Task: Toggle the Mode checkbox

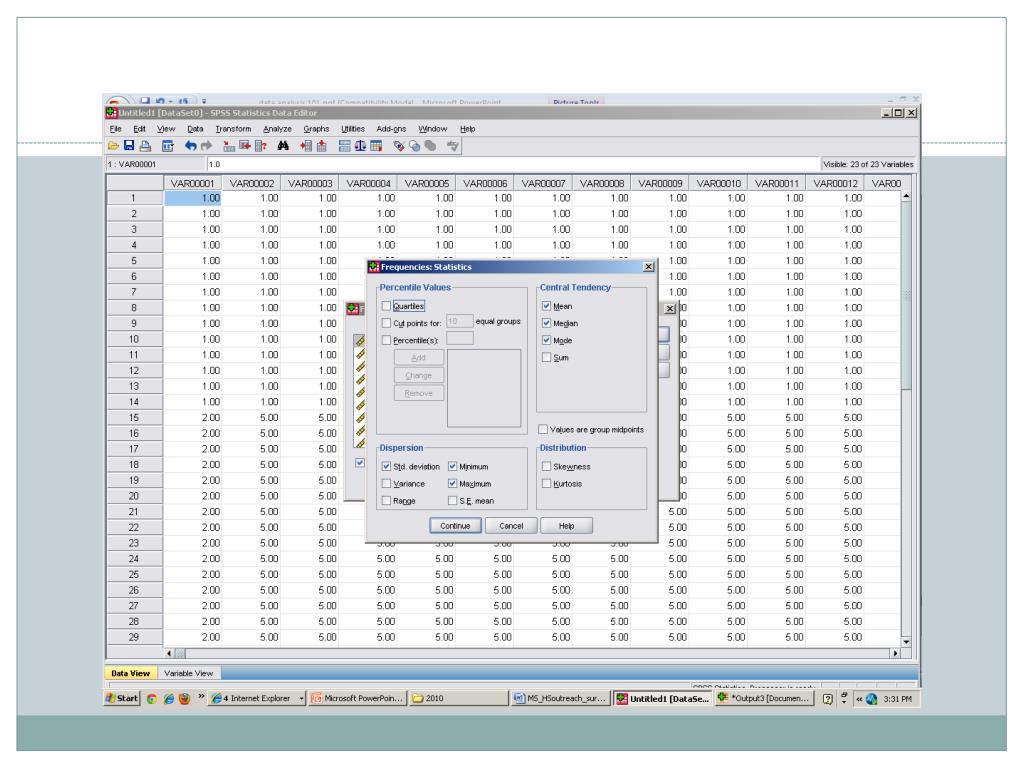Action: (547, 340)
